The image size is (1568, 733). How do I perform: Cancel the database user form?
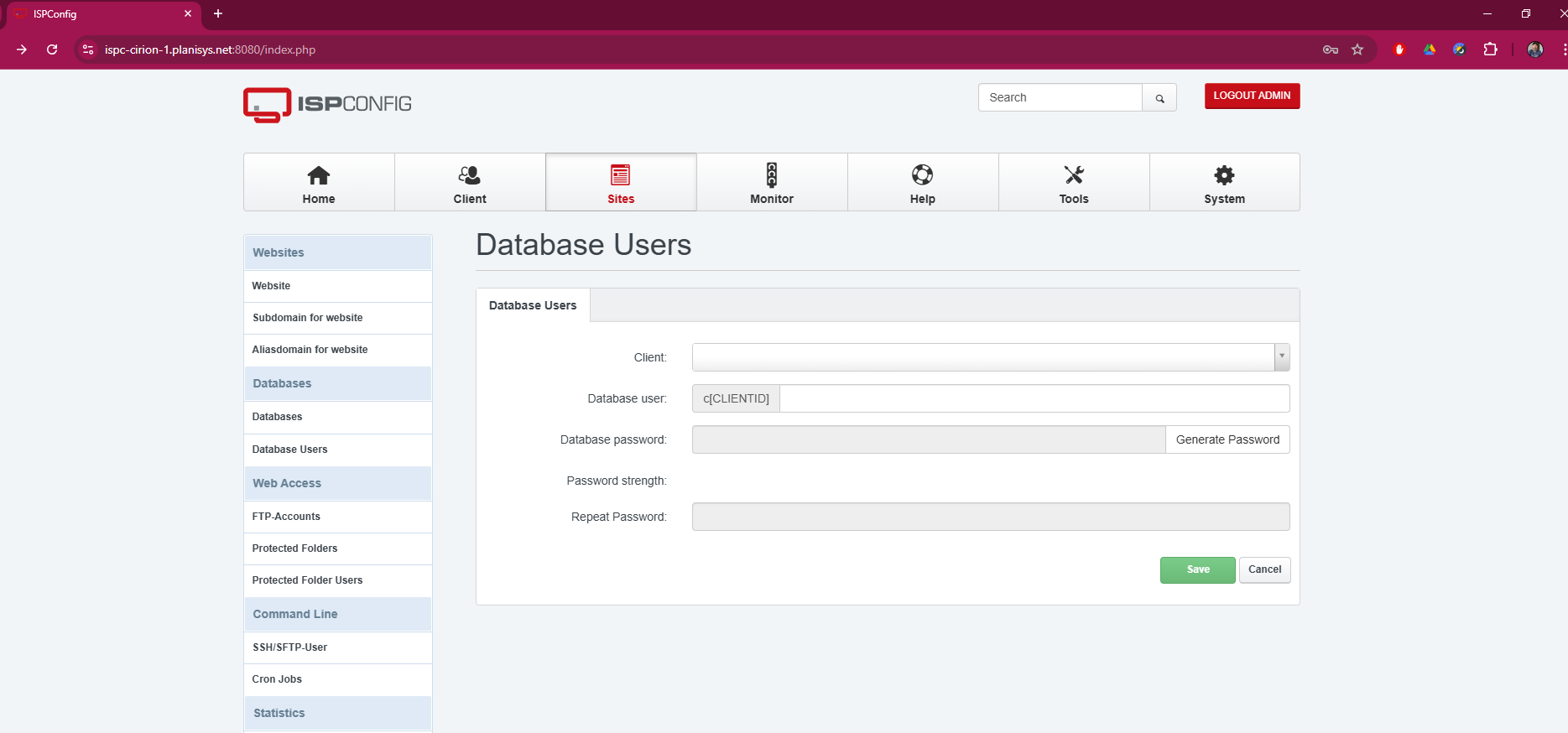(1264, 569)
